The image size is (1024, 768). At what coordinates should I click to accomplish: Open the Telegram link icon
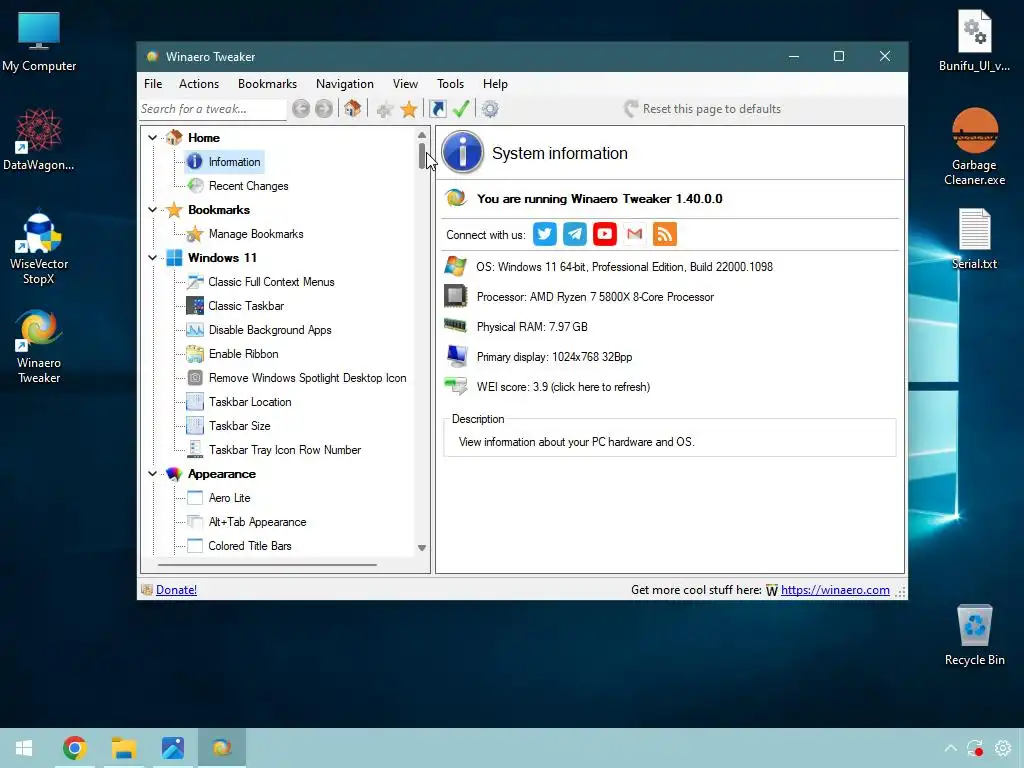575,234
